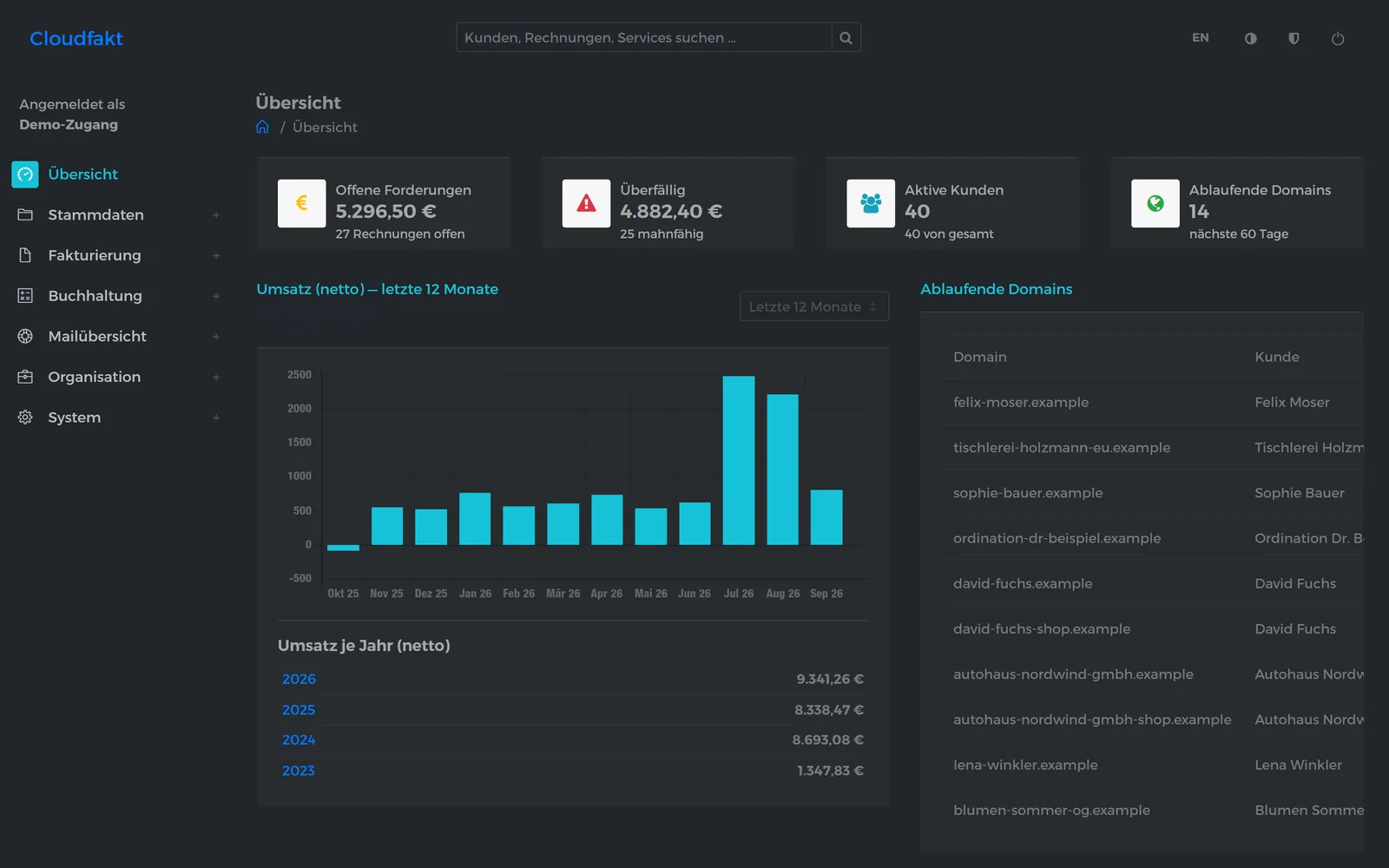
Task: Open the 2026 revenue year link
Action: [299, 679]
